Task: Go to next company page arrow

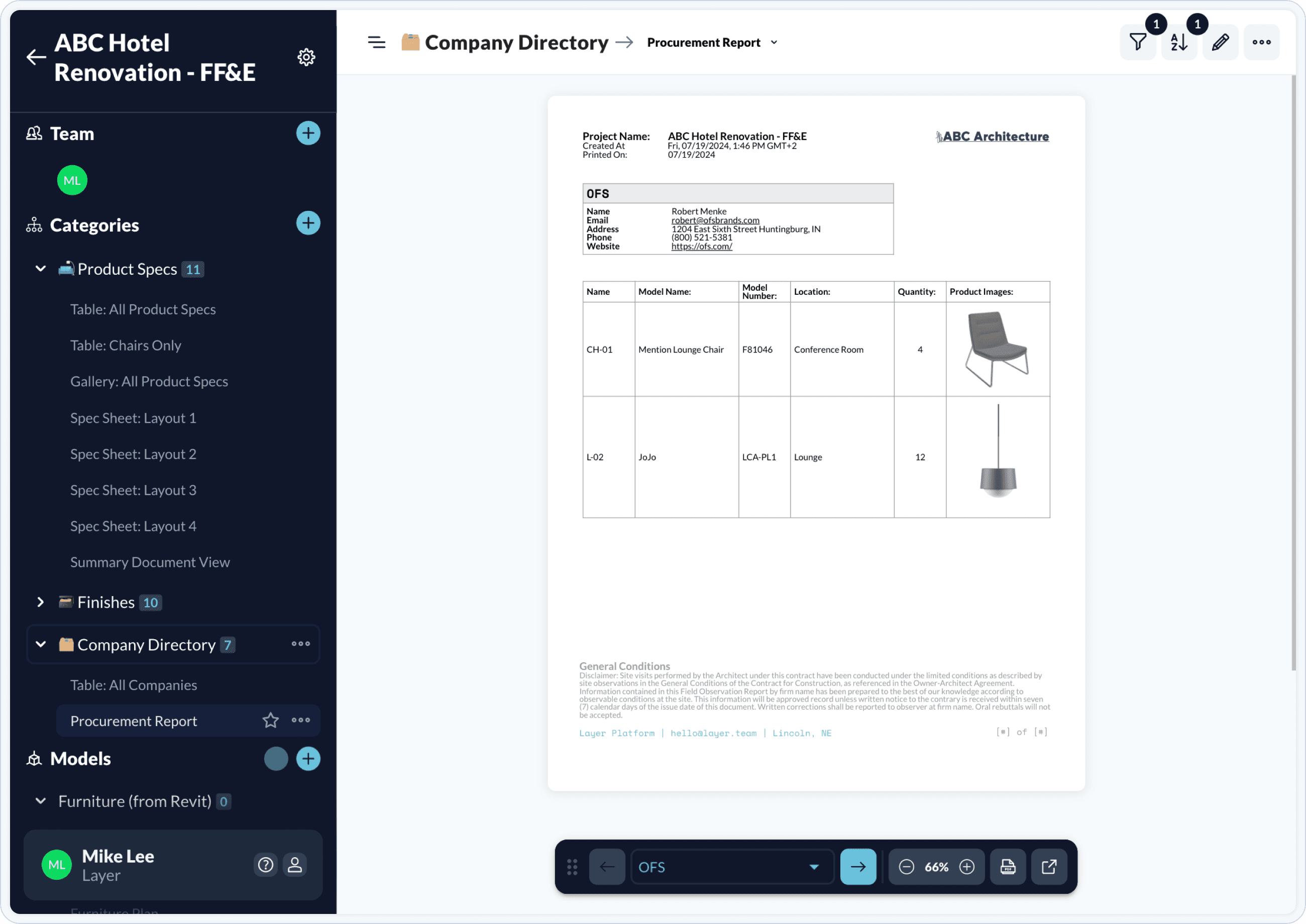Action: point(858,867)
